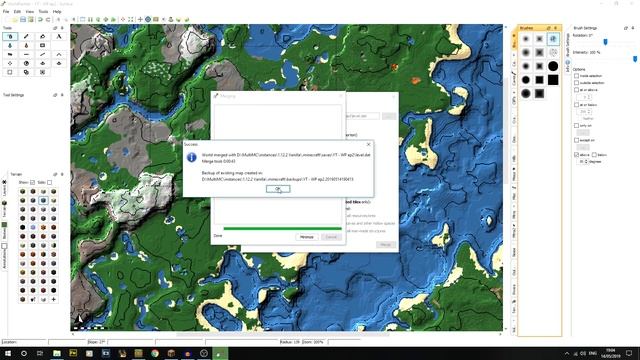Select the Text tool with letter A
The height and width of the screenshot is (360, 640).
click(x=59, y=36)
